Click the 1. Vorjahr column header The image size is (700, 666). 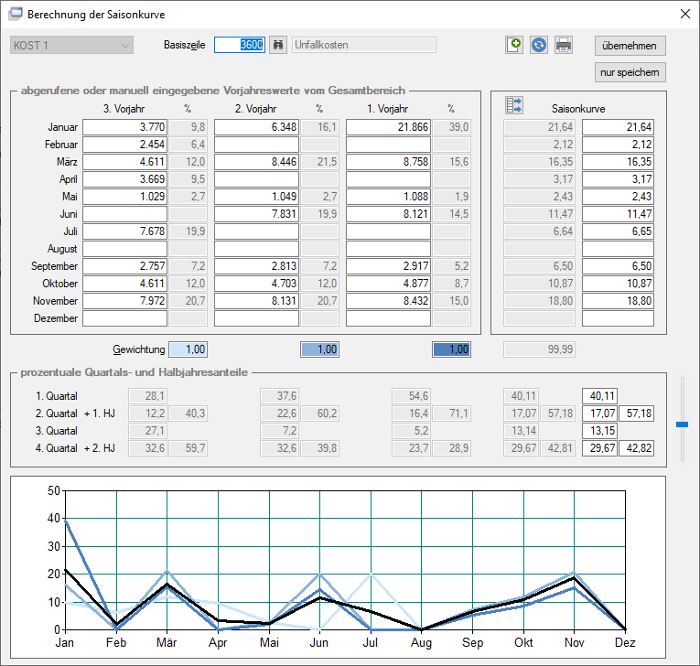coord(388,109)
